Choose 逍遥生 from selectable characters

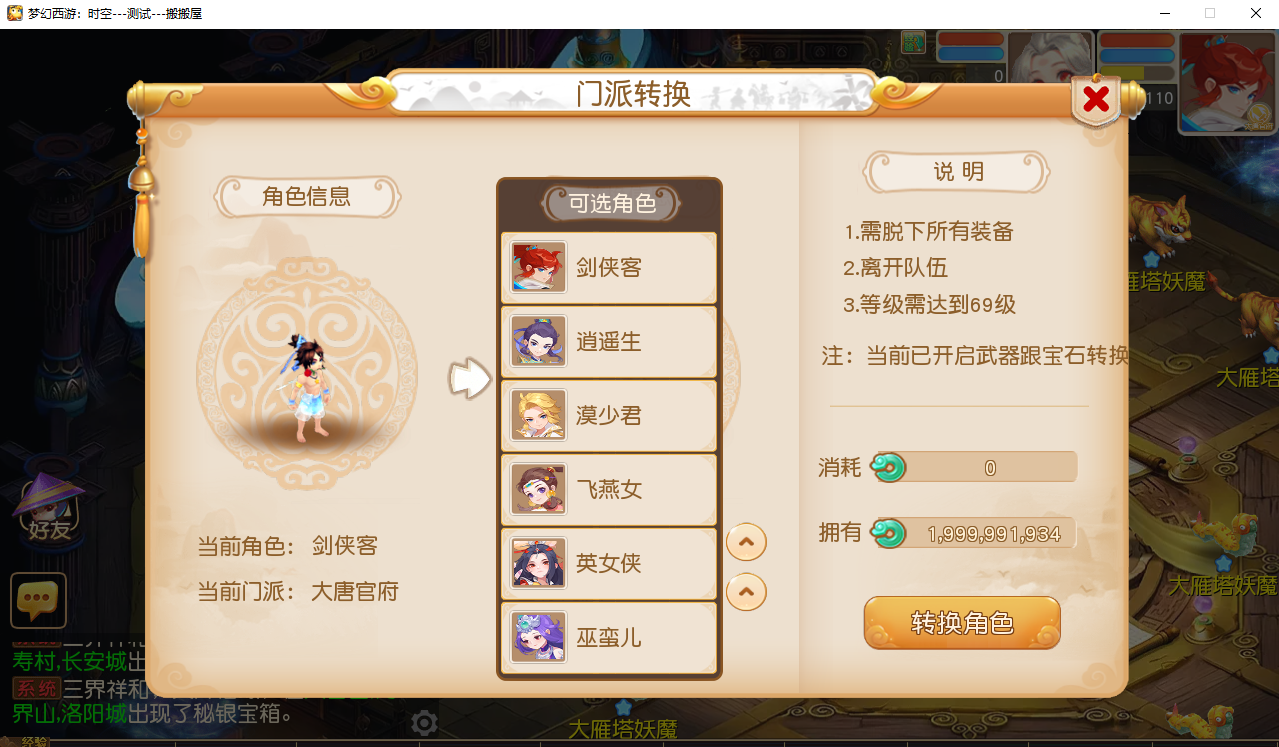pos(609,342)
